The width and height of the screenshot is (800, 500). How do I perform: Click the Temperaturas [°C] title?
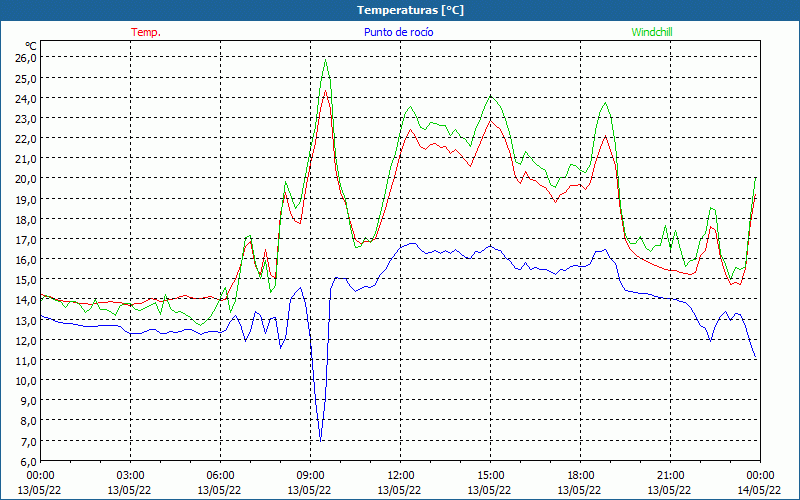(x=410, y=10)
